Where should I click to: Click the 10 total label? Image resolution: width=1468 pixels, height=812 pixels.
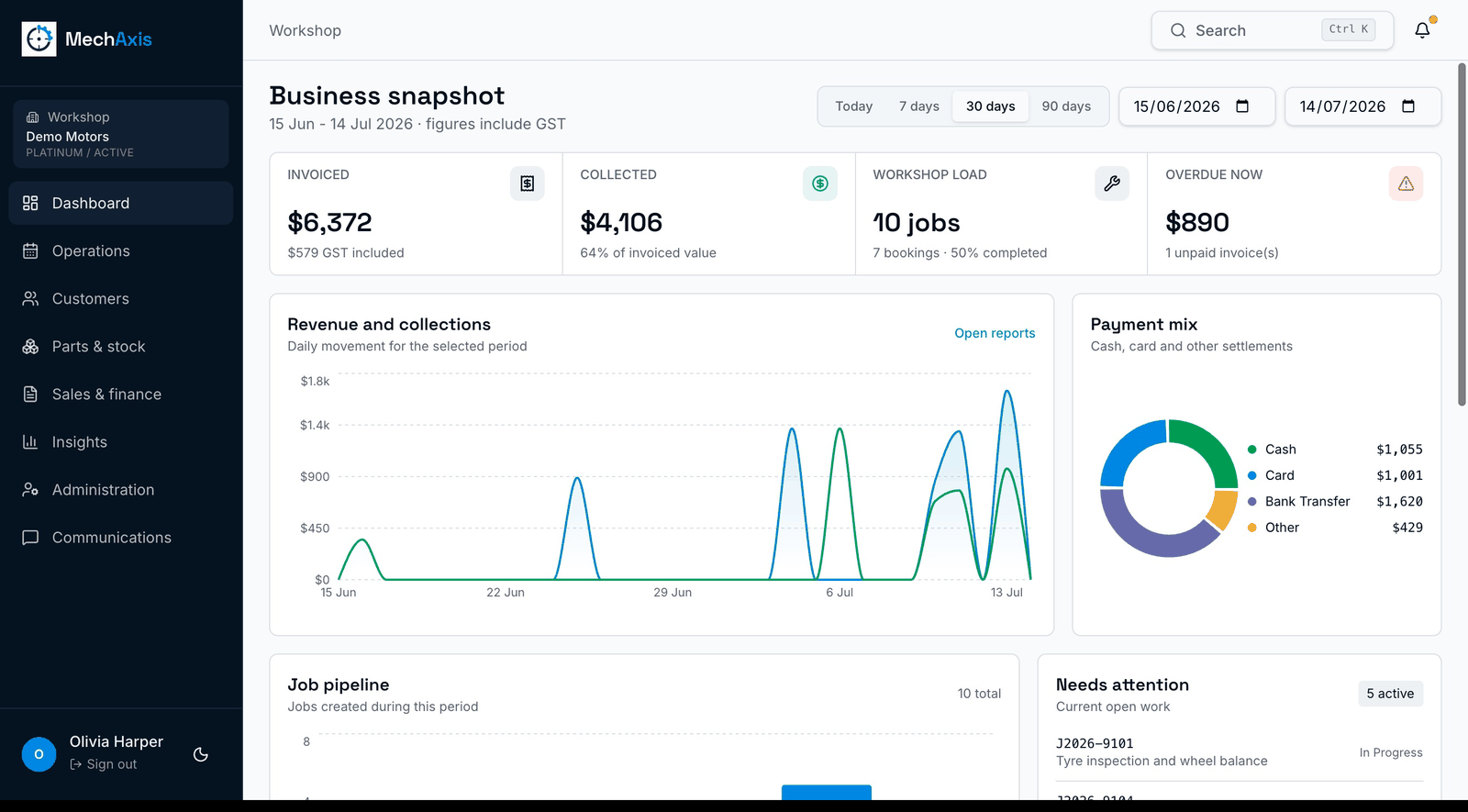tap(979, 694)
